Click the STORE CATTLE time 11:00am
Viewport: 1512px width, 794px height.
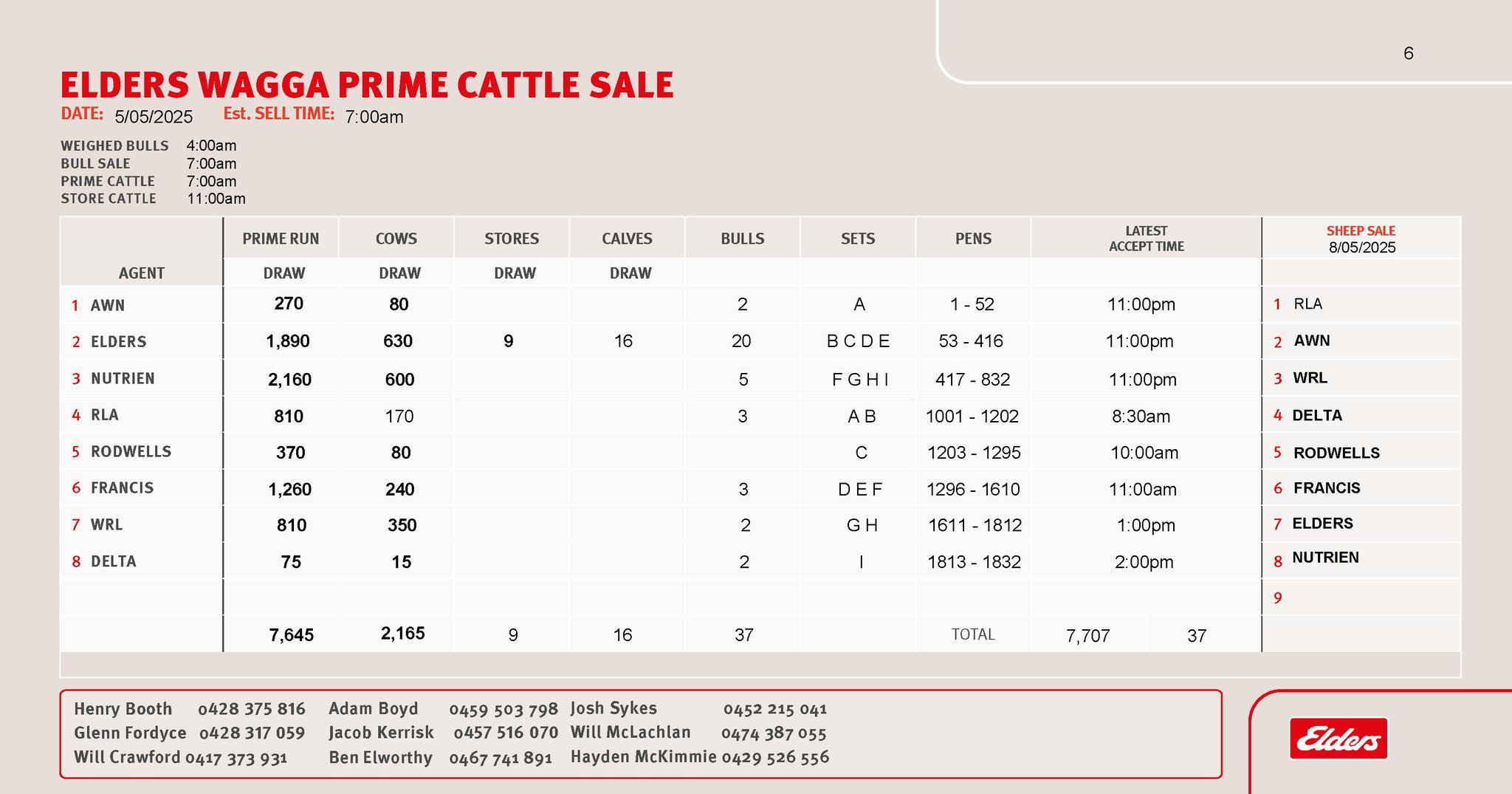coord(216,199)
